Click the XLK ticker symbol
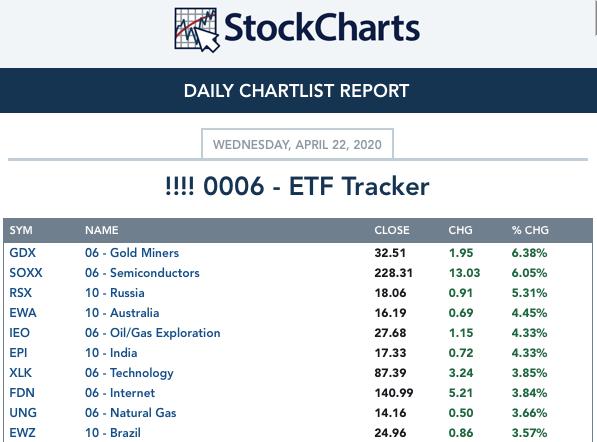The width and height of the screenshot is (597, 442). click(x=21, y=373)
